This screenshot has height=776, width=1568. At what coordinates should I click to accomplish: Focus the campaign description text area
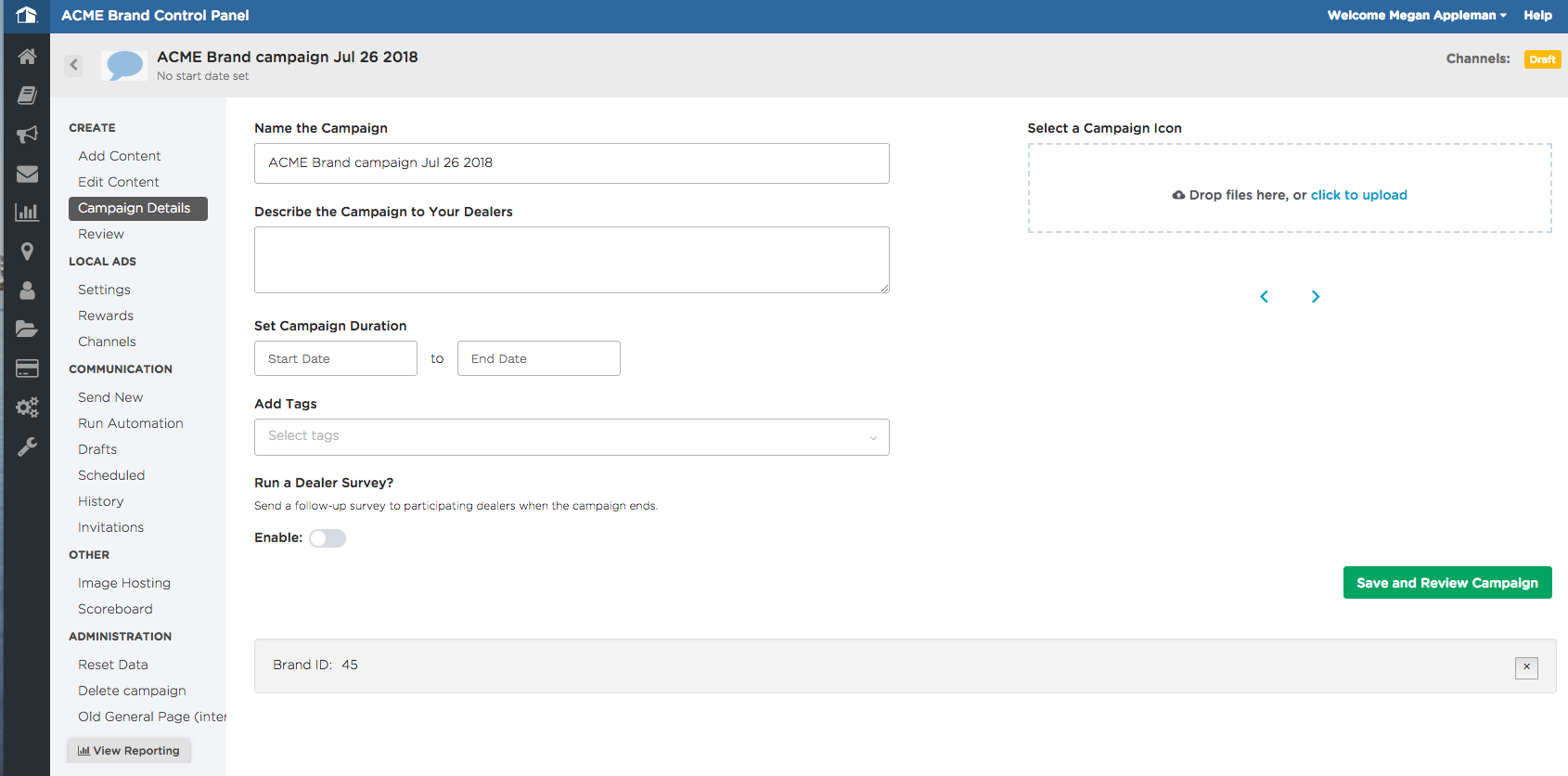(572, 260)
